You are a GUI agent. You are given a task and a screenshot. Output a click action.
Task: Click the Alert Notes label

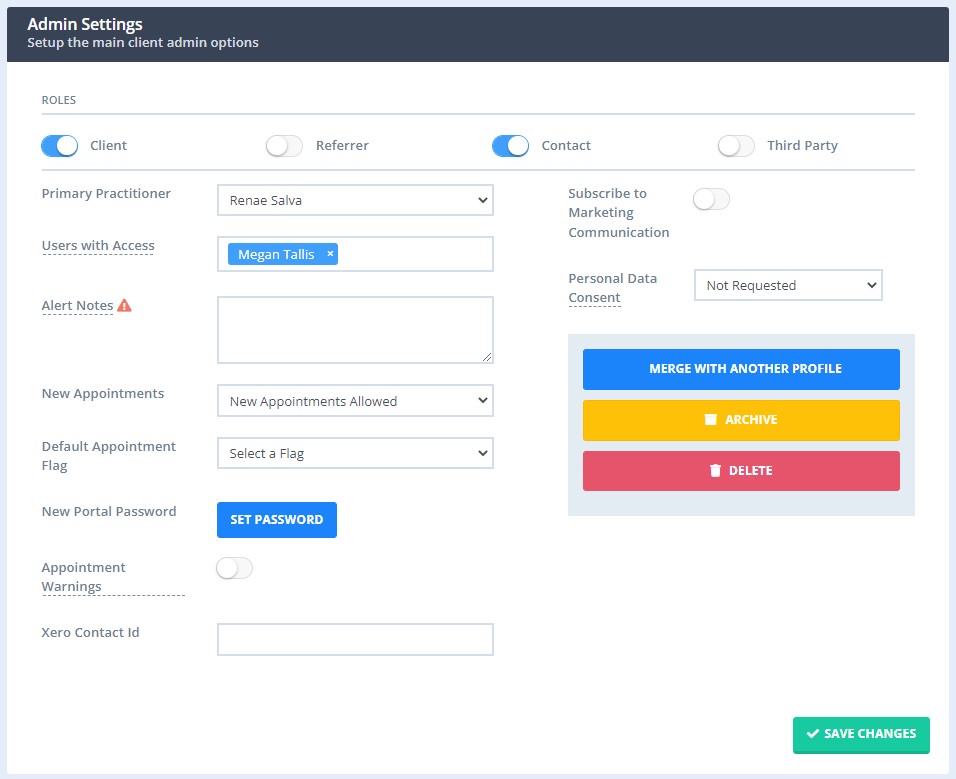point(77,305)
